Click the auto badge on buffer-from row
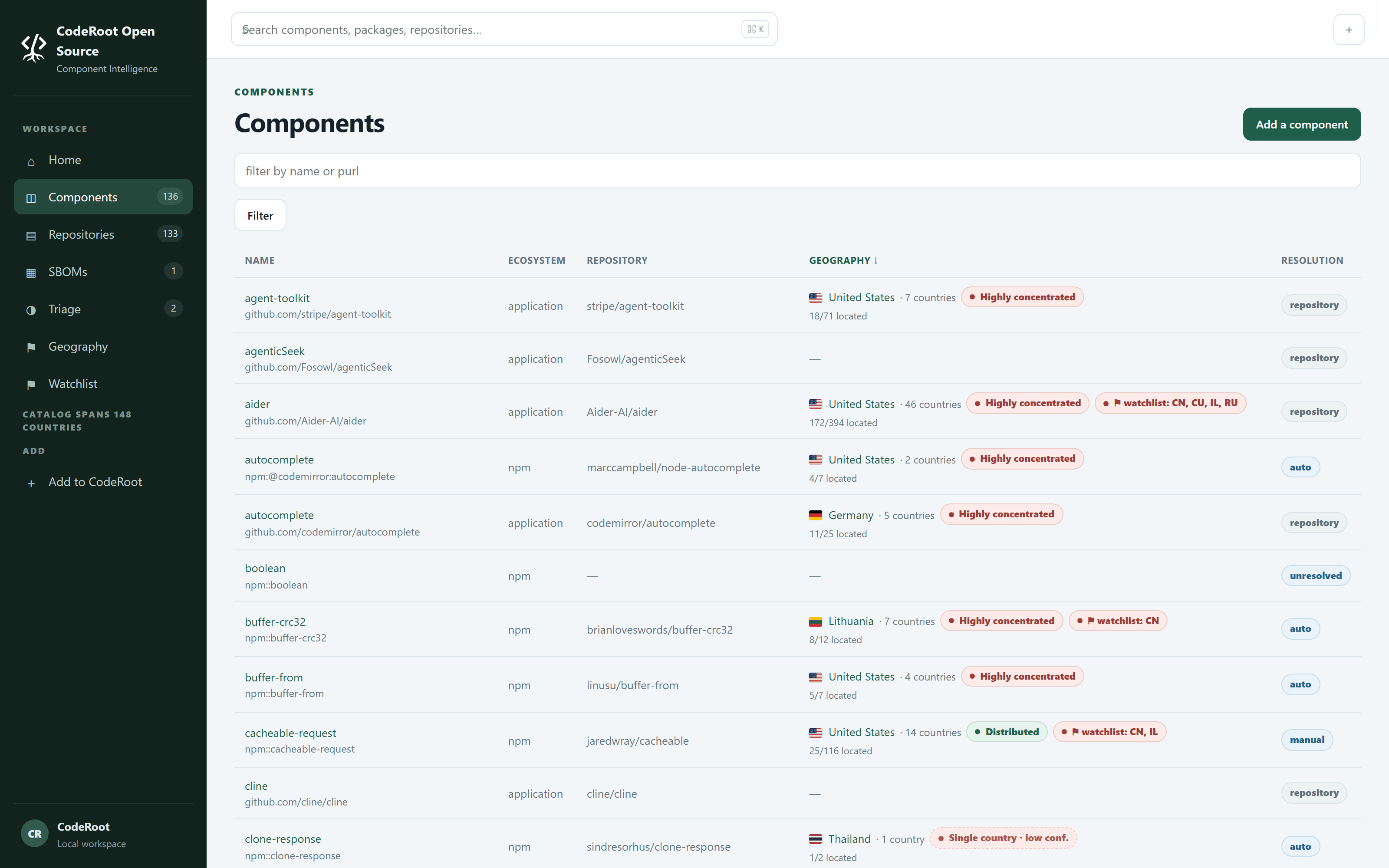This screenshot has height=868, width=1389. tap(1300, 684)
